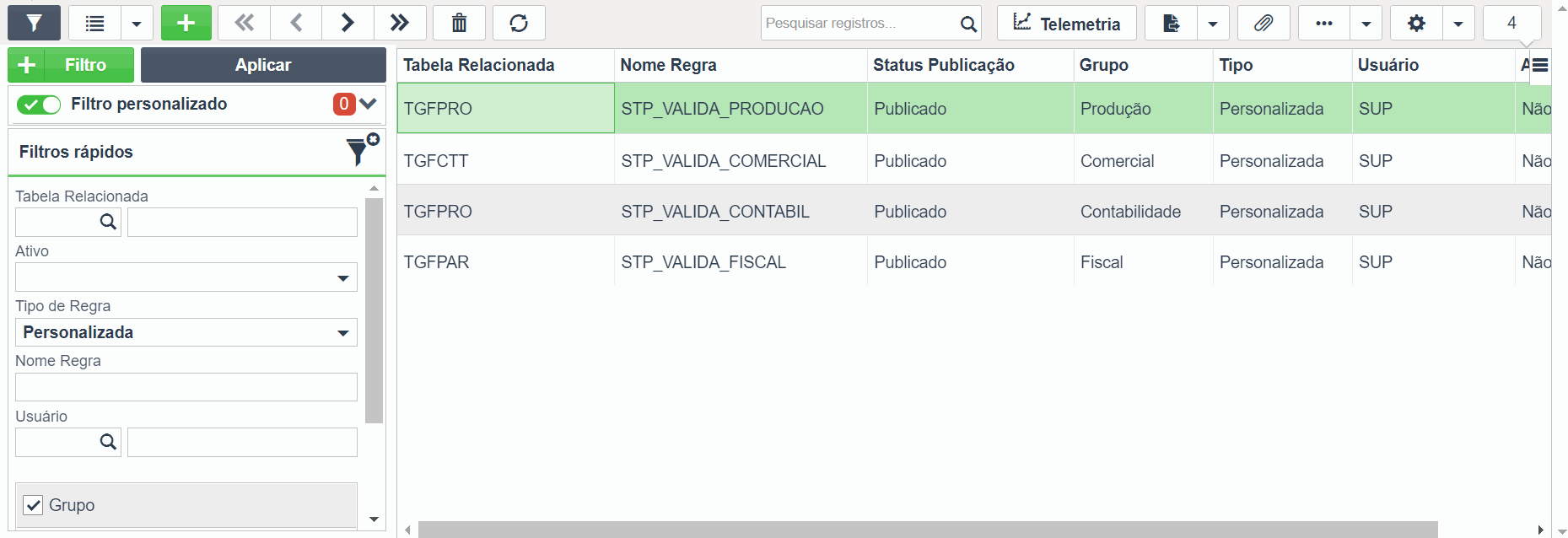Uncheck the Grupo checkbox
The height and width of the screenshot is (538, 1568).
pyautogui.click(x=33, y=505)
